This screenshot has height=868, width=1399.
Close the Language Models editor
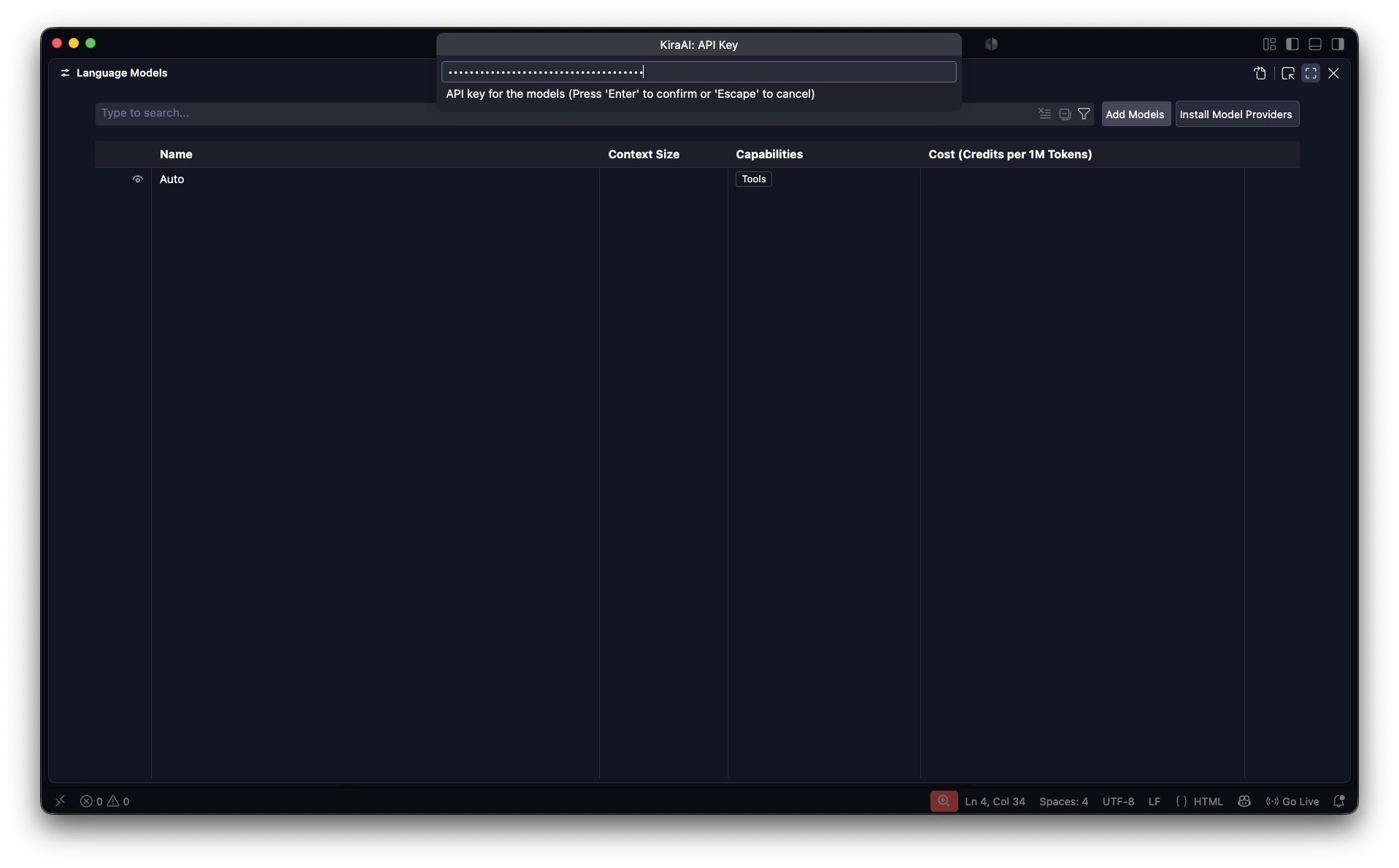click(1333, 73)
